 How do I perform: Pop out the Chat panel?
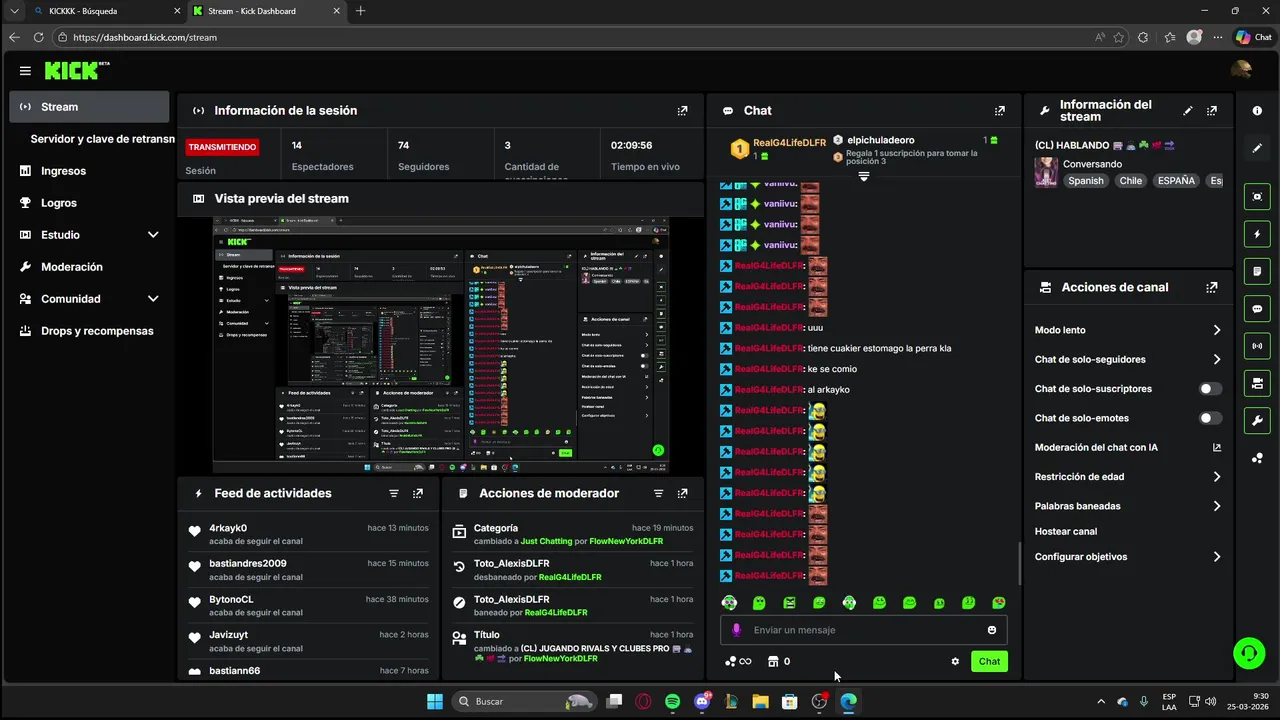[999, 111]
